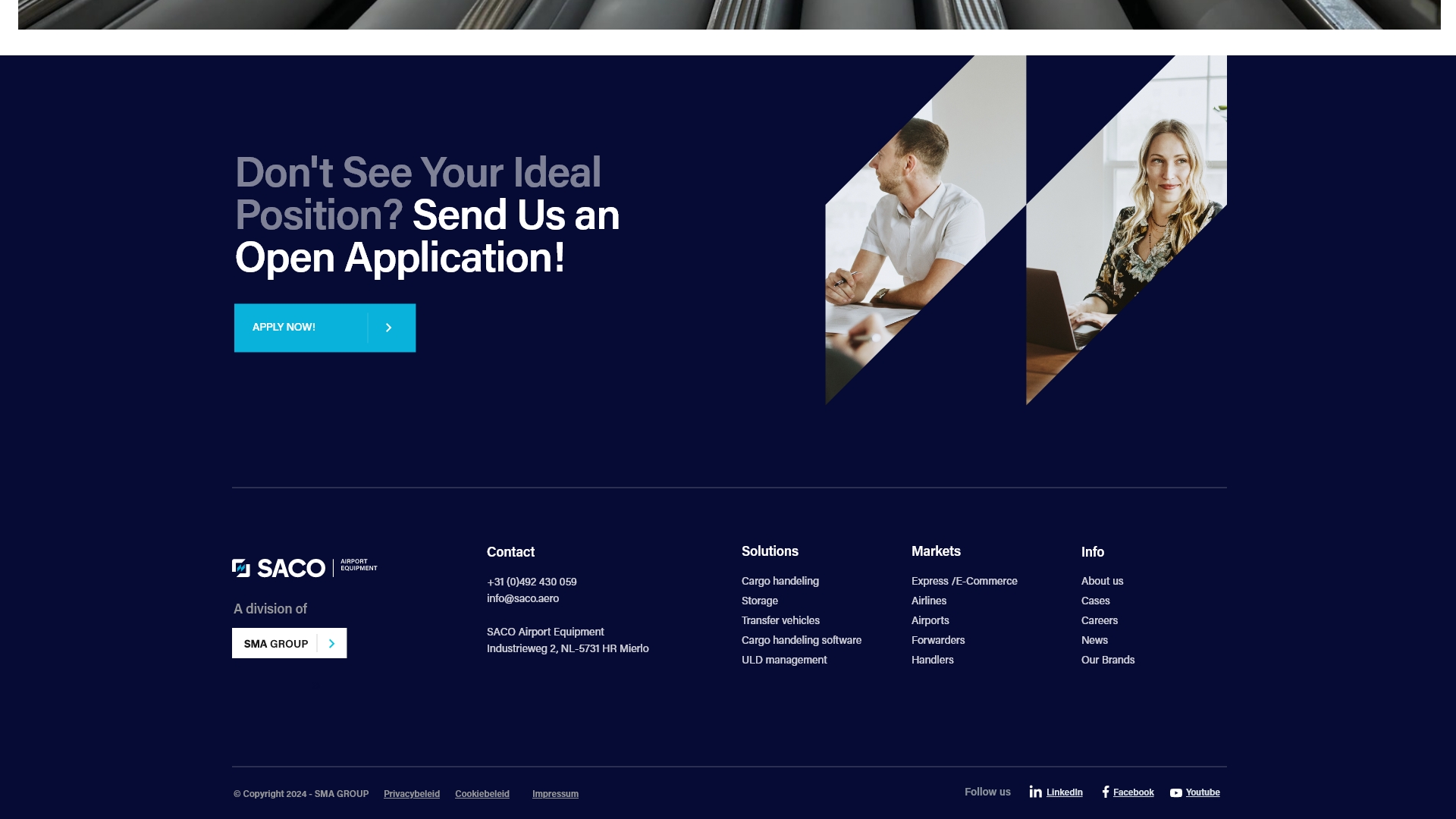Click the Youtube icon
The height and width of the screenshot is (819, 1456).
[1176, 792]
